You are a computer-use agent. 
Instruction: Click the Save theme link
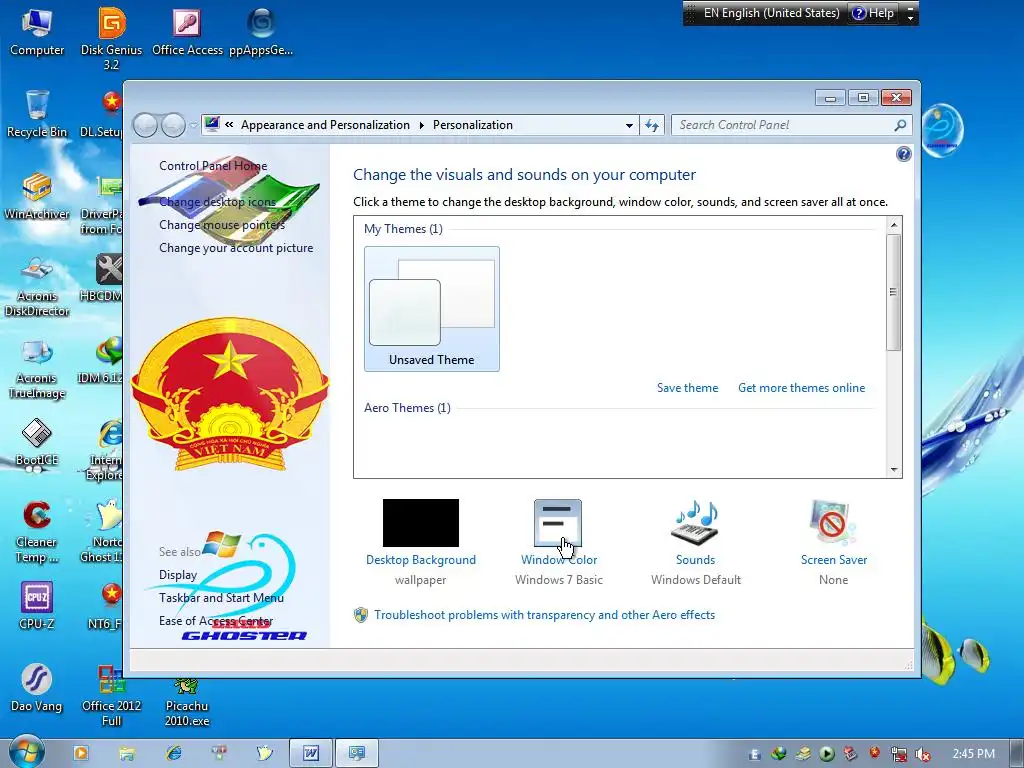coord(687,388)
